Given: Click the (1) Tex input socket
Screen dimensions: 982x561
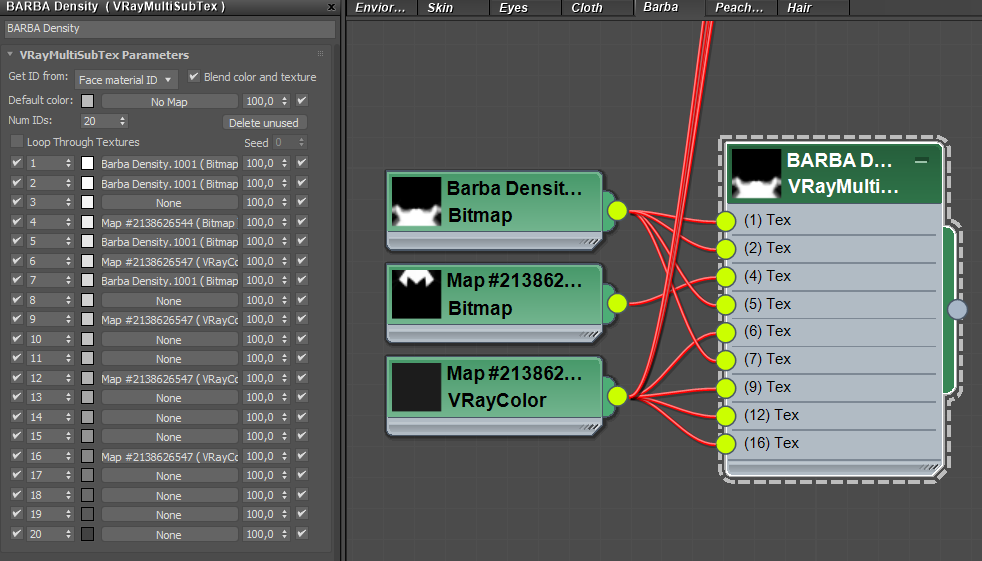Looking at the screenshot, I should click(x=726, y=221).
